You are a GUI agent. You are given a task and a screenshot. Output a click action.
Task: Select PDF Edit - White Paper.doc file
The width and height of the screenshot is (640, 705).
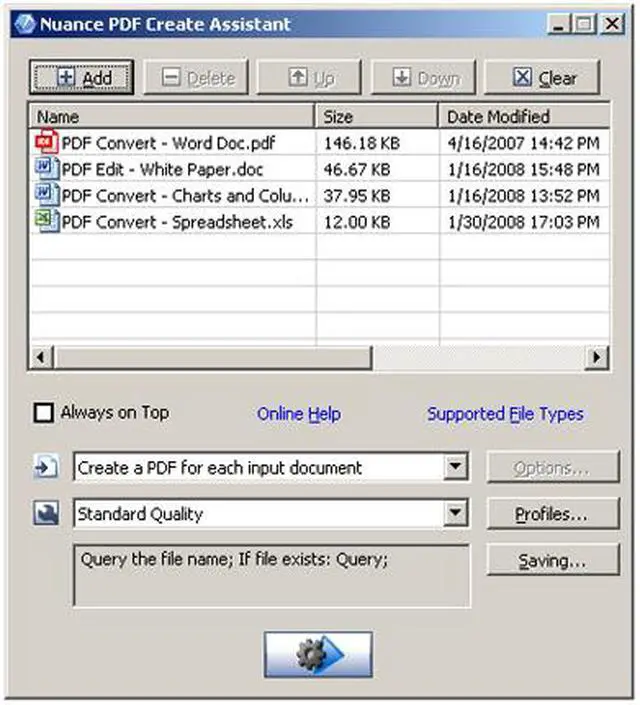tap(162, 170)
